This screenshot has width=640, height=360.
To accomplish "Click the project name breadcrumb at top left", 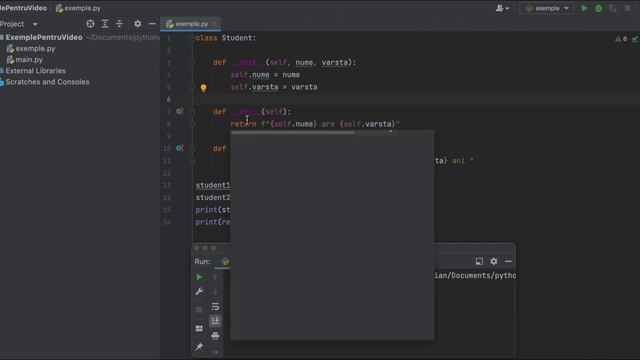I will (x=23, y=8).
